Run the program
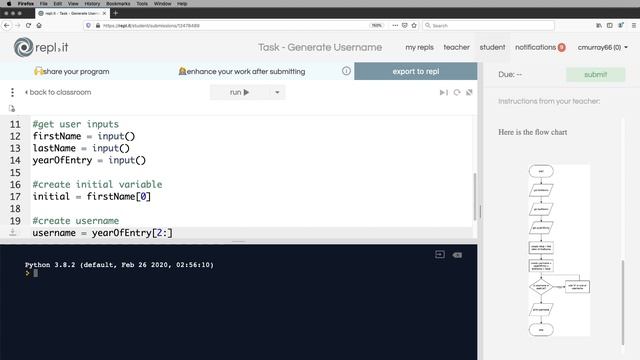The image size is (640, 360). pyautogui.click(x=240, y=93)
